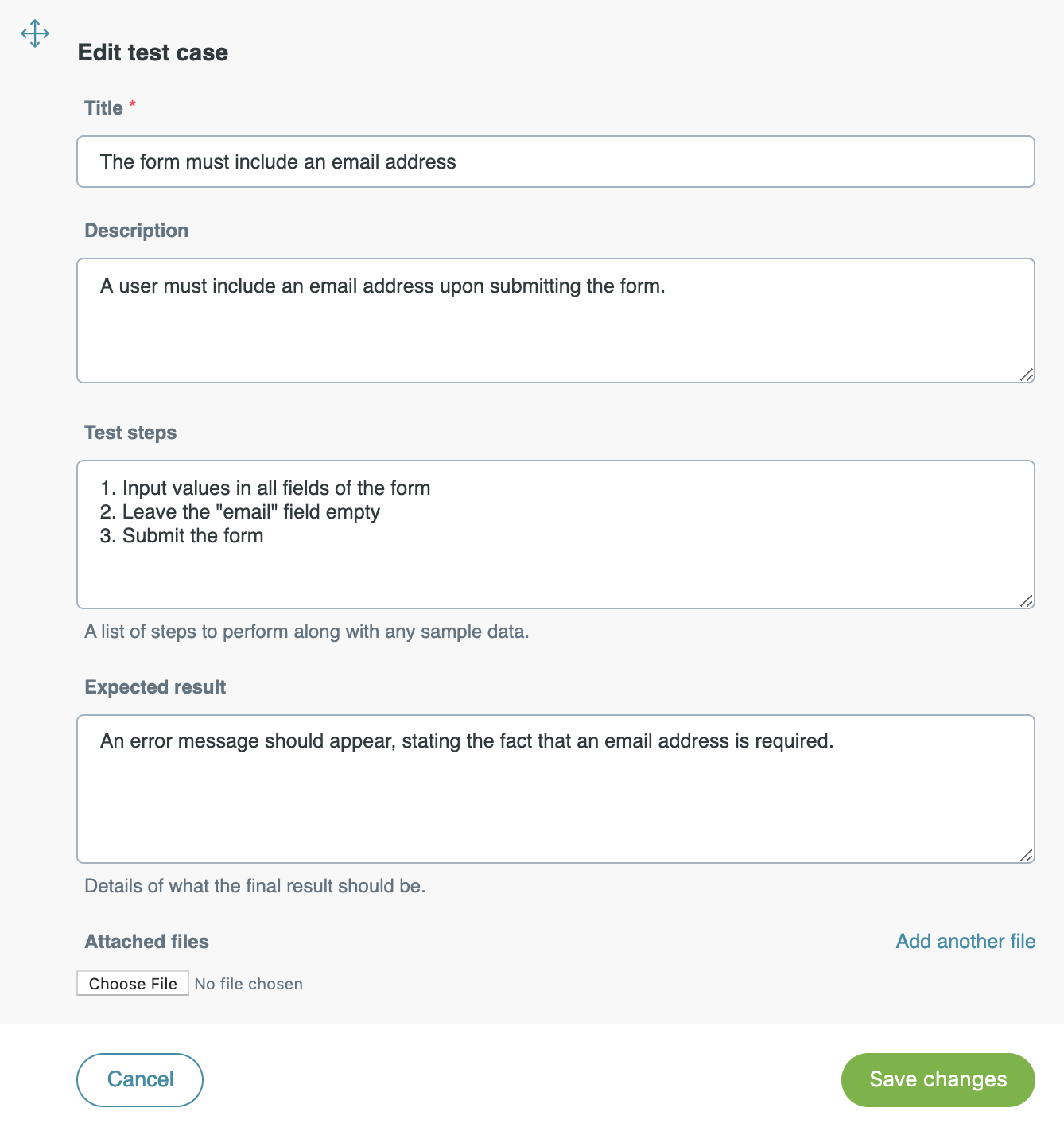Click the Attached files label
This screenshot has height=1131, width=1064.
pyautogui.click(x=146, y=941)
